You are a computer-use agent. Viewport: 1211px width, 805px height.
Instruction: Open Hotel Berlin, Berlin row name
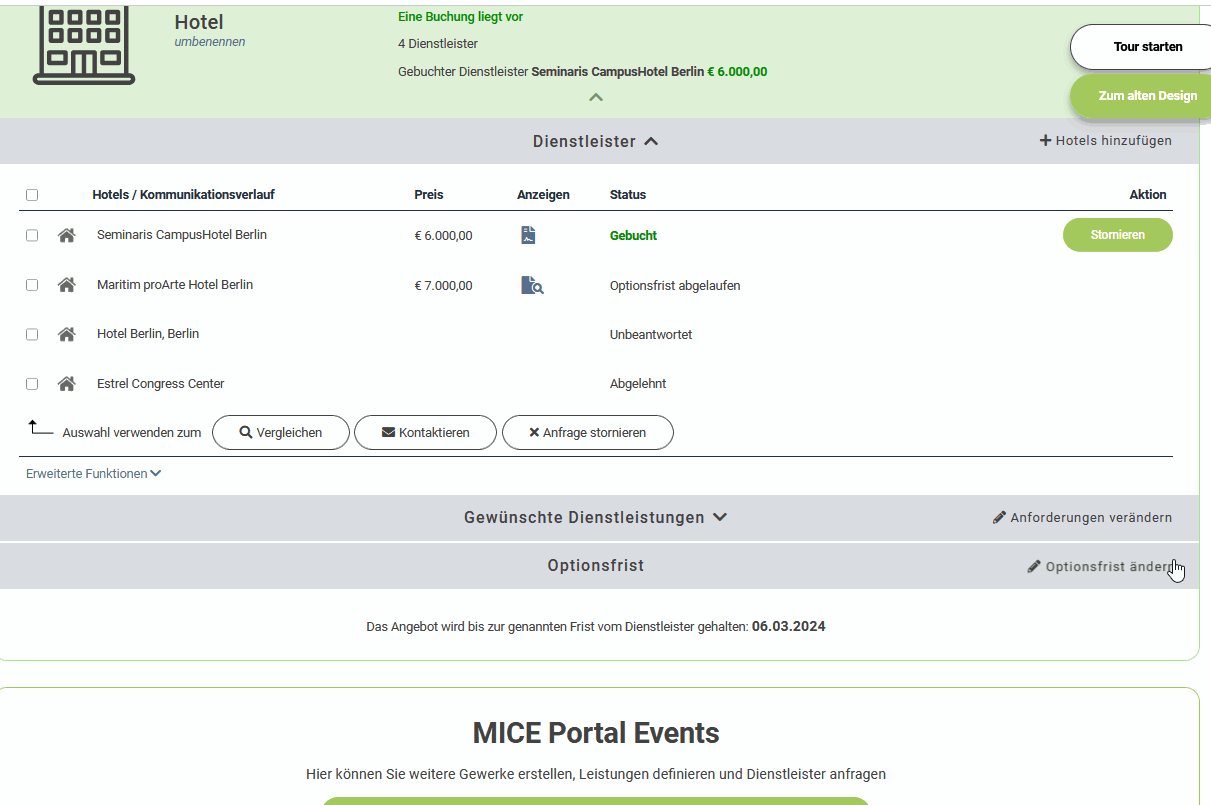point(148,334)
